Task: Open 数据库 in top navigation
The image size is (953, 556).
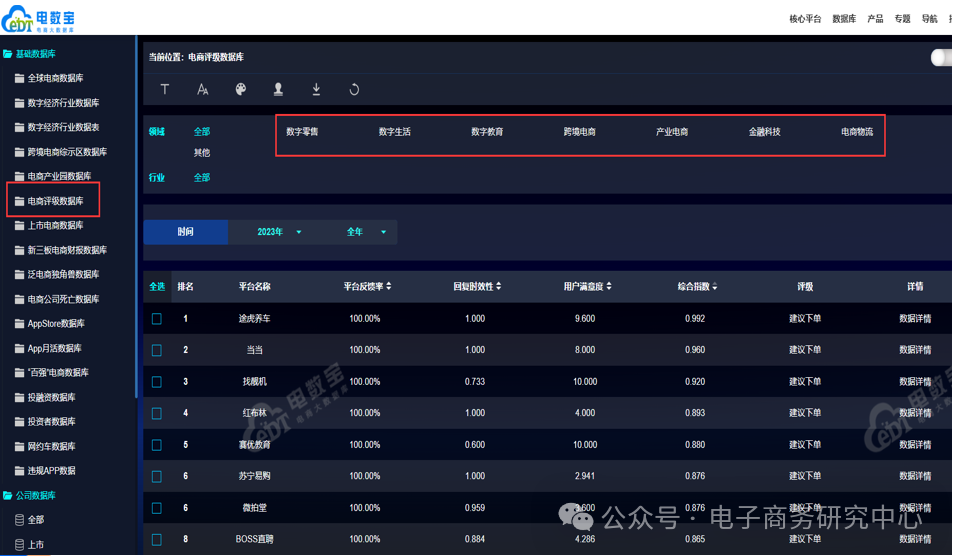Action: pyautogui.click(x=844, y=19)
